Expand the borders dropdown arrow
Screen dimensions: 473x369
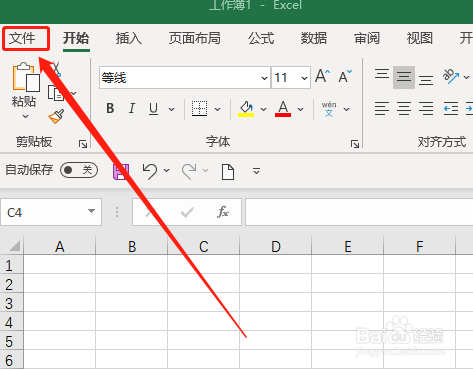coord(217,109)
